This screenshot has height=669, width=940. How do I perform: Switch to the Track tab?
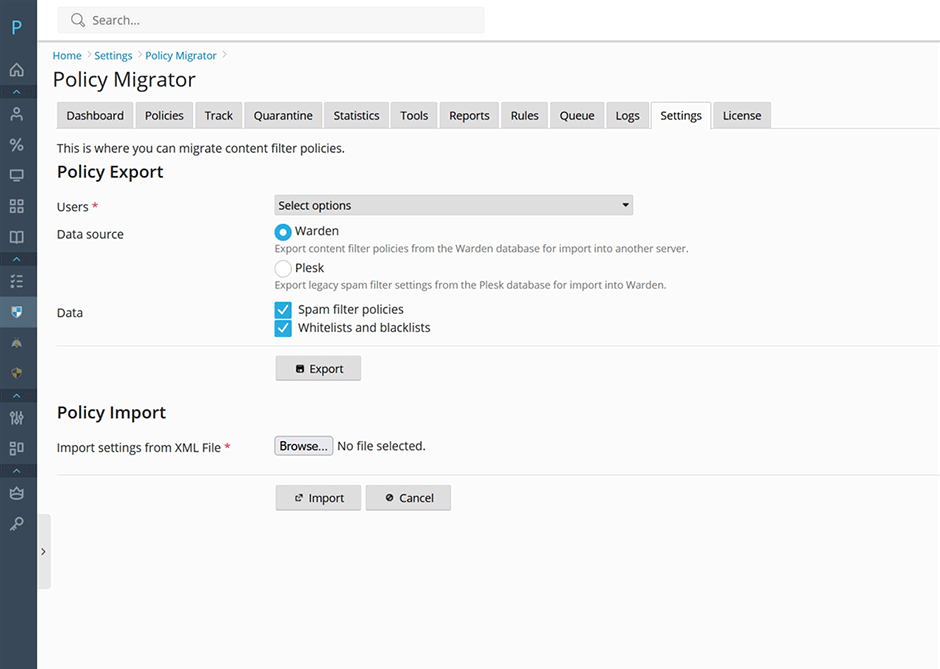tap(219, 116)
